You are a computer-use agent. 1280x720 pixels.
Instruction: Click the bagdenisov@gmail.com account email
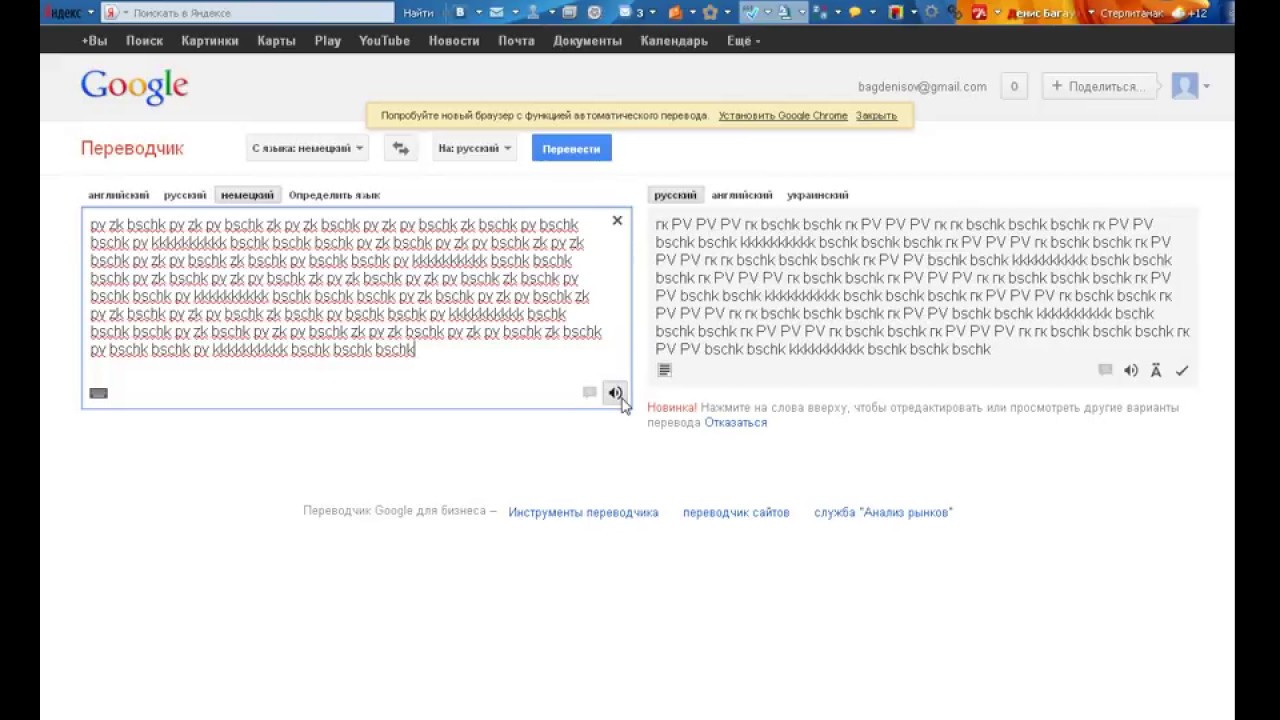(x=922, y=87)
